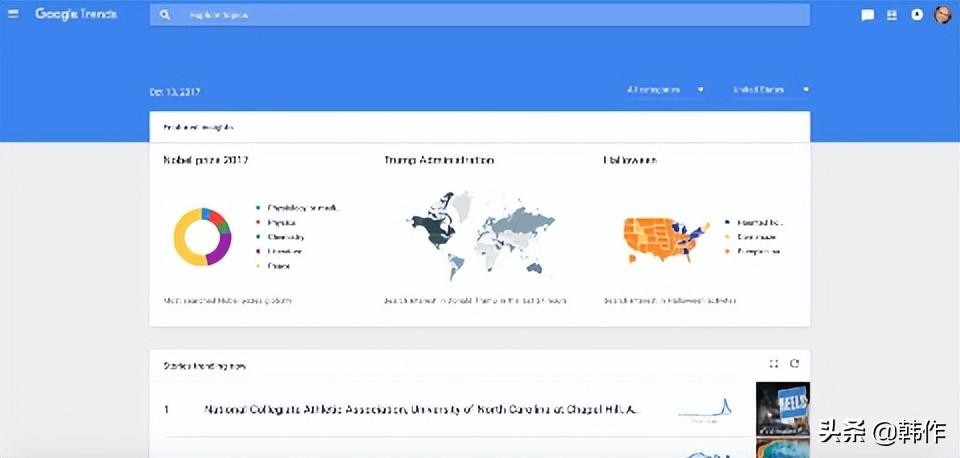Open the feedback speech-bubble icon

coord(867,15)
